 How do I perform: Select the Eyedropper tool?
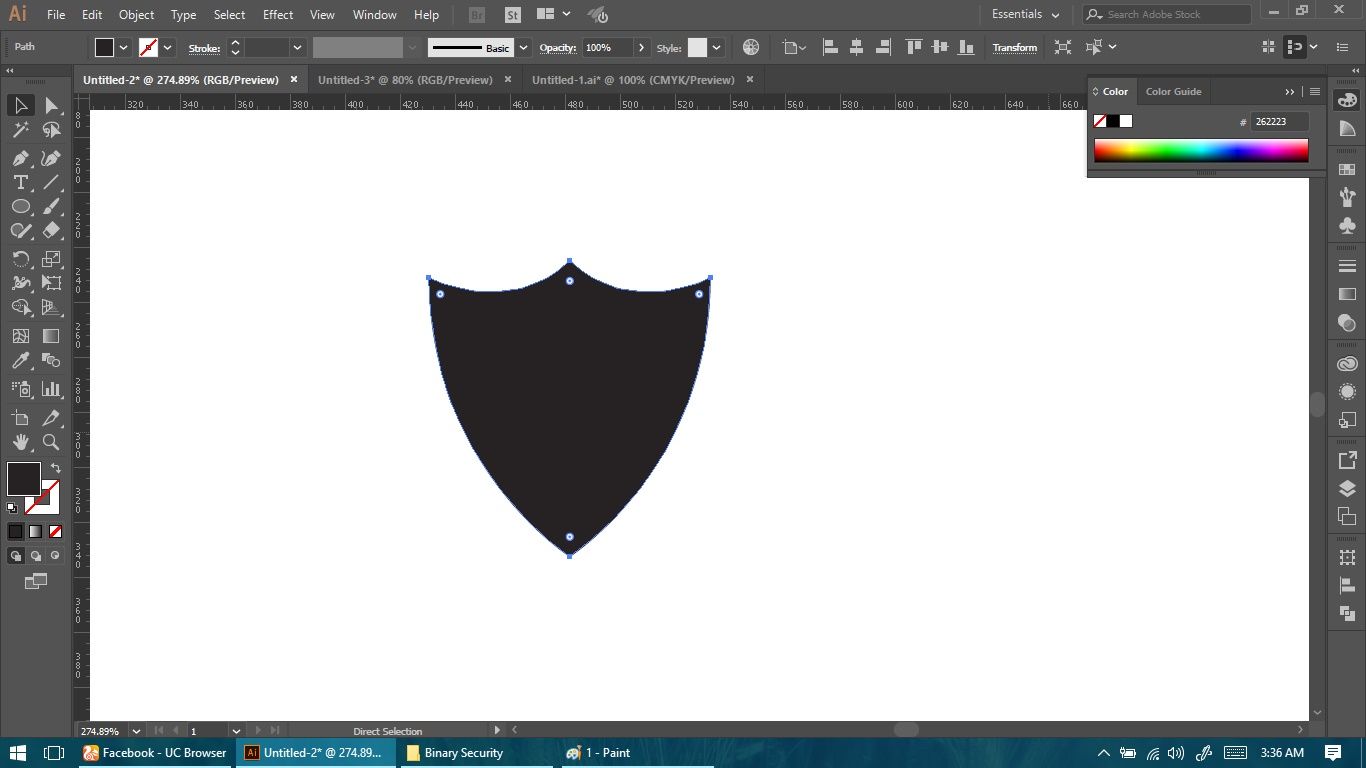pos(20,360)
